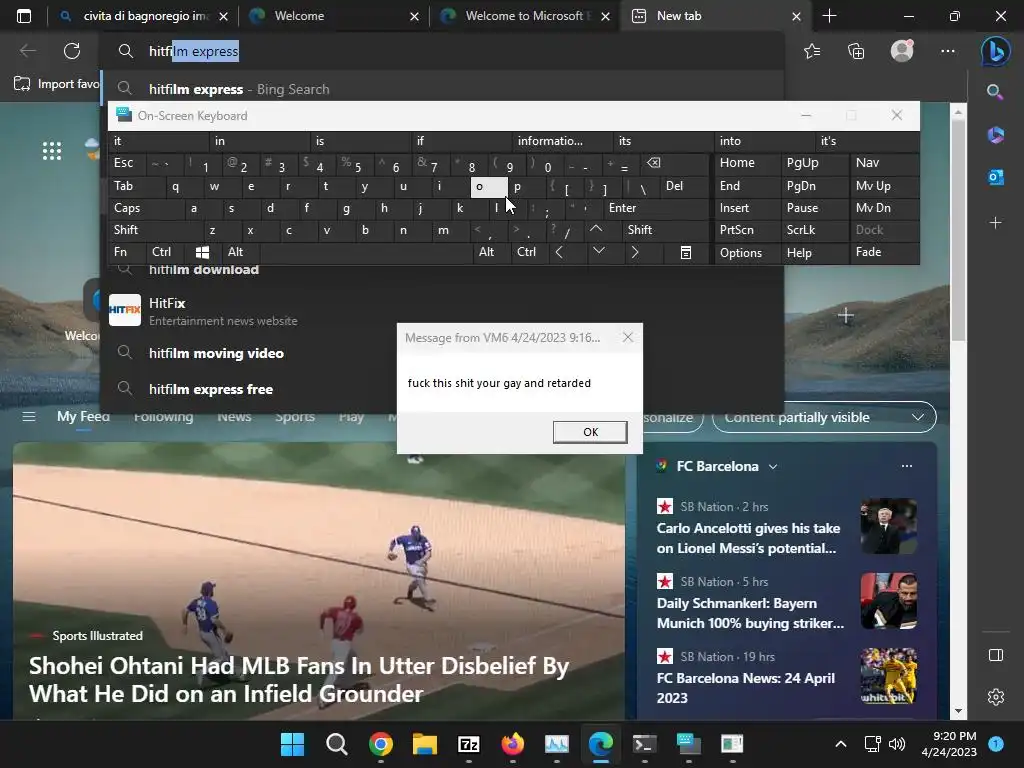The width and height of the screenshot is (1024, 768).
Task: Expand the FC Barcelona topic chevron
Action: coord(773,466)
